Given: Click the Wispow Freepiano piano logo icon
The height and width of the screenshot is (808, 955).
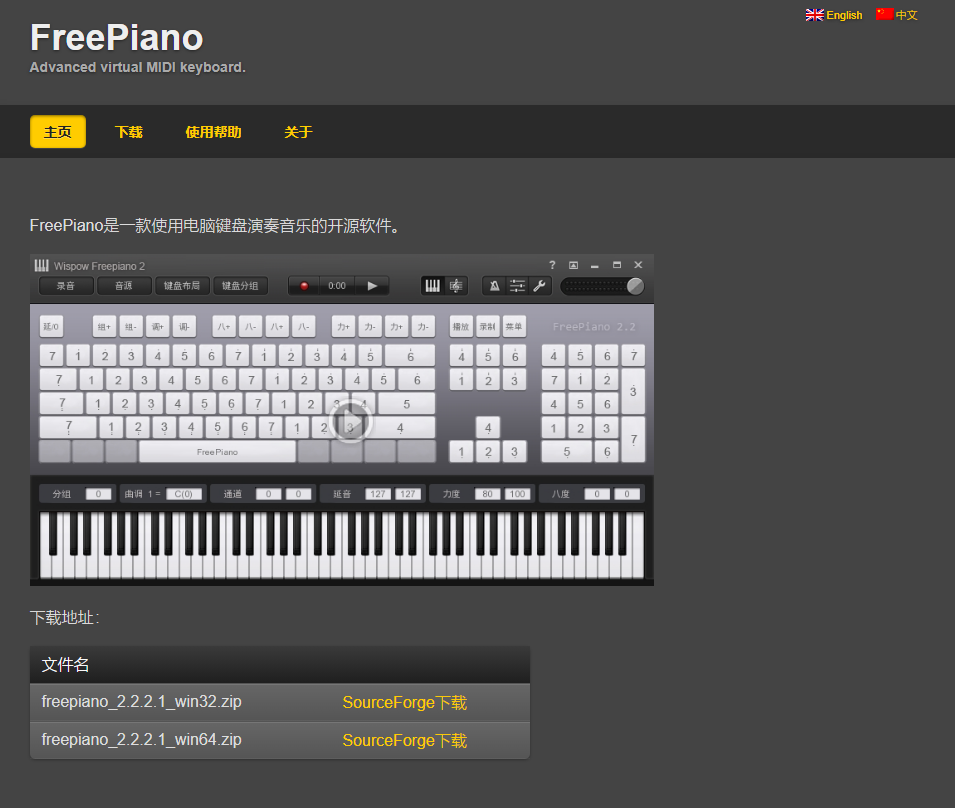Looking at the screenshot, I should [41, 265].
